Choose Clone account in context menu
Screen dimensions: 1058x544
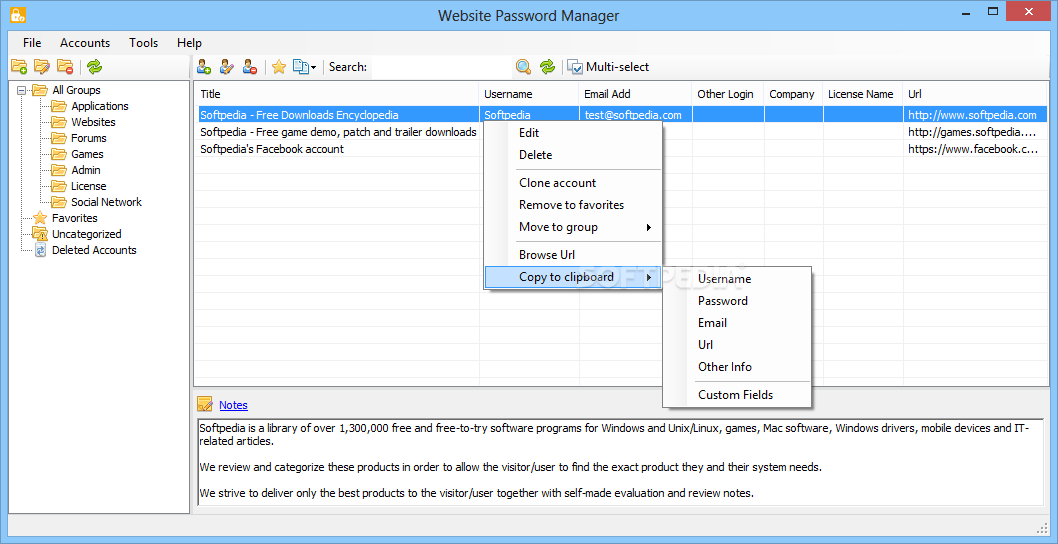(573, 183)
